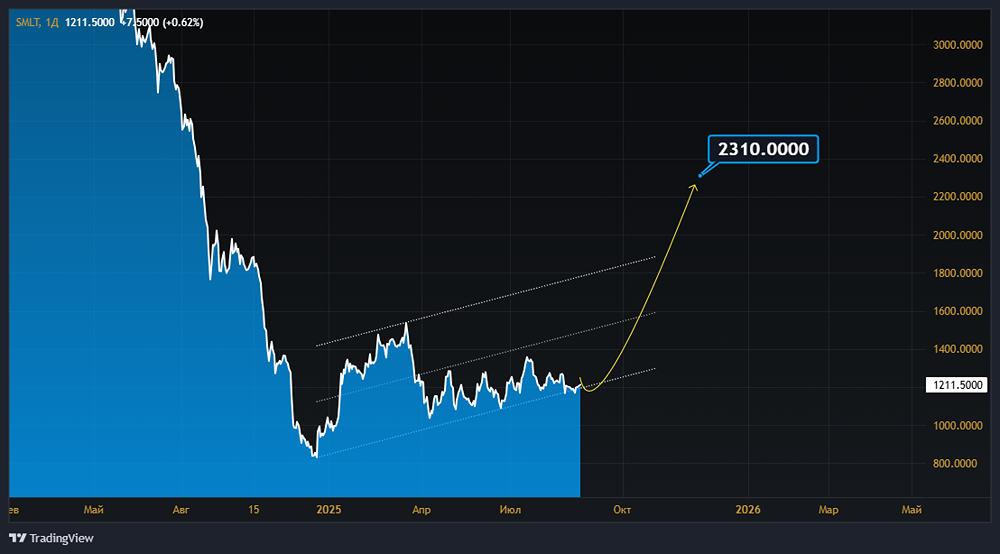This screenshot has height=554, width=1000.
Task: Click the 3000.0000 price axis label
Action: pyautogui.click(x=957, y=45)
